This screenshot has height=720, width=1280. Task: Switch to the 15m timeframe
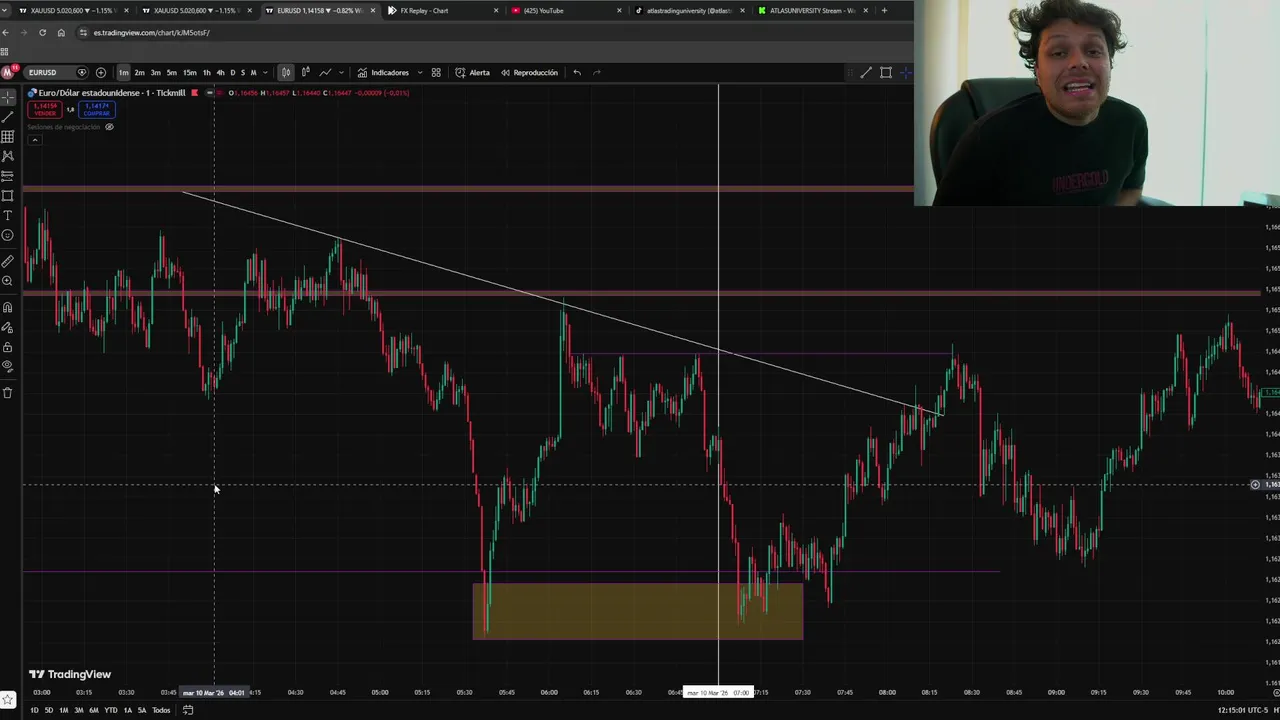tap(189, 72)
